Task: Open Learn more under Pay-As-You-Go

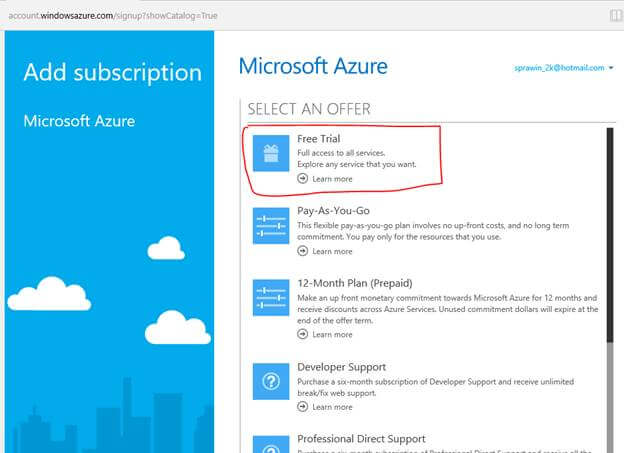Action: pyautogui.click(x=332, y=252)
